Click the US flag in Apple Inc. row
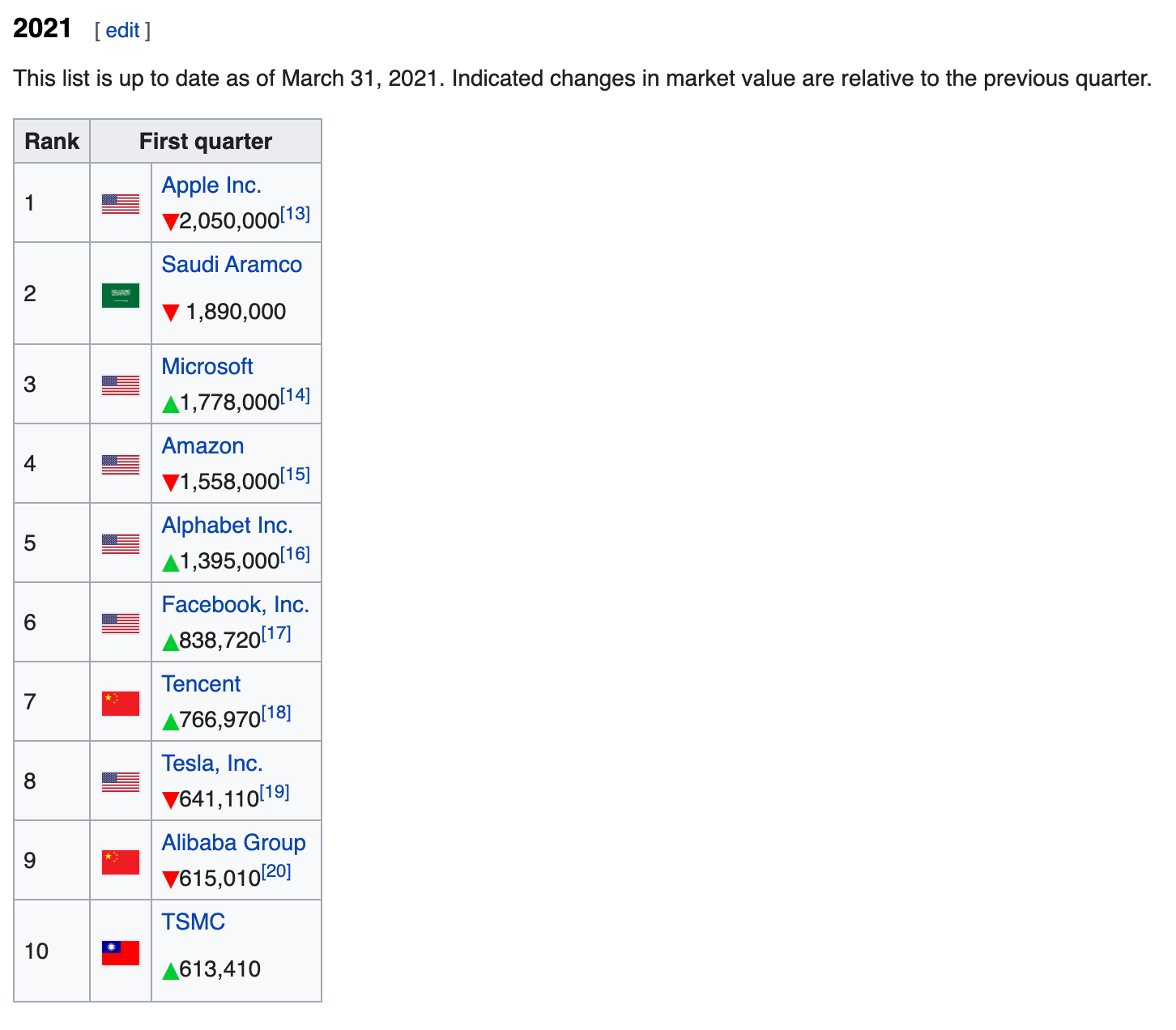 click(x=121, y=203)
